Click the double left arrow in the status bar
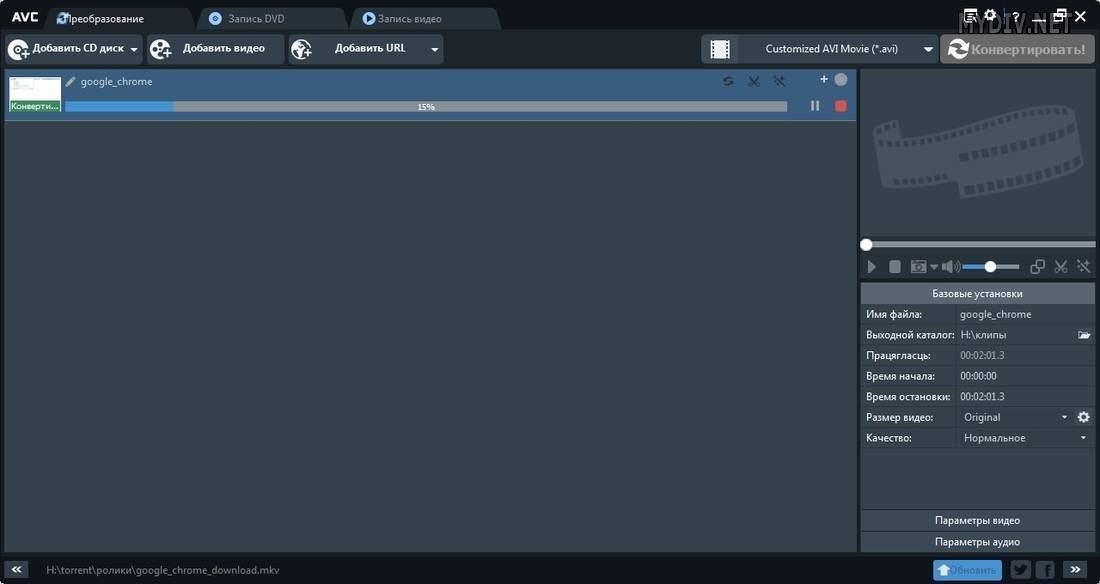Screen dimensions: 1100x584 pyautogui.click(x=16, y=569)
